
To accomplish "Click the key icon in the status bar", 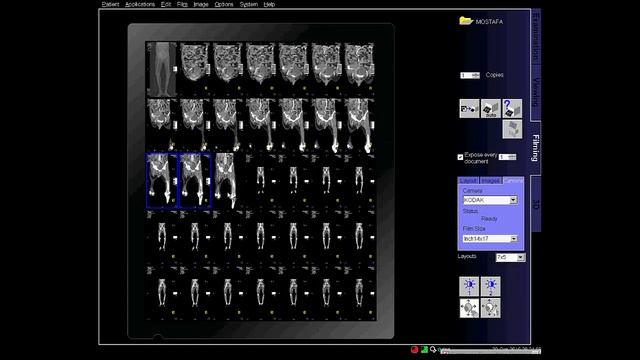I will click(433, 349).
